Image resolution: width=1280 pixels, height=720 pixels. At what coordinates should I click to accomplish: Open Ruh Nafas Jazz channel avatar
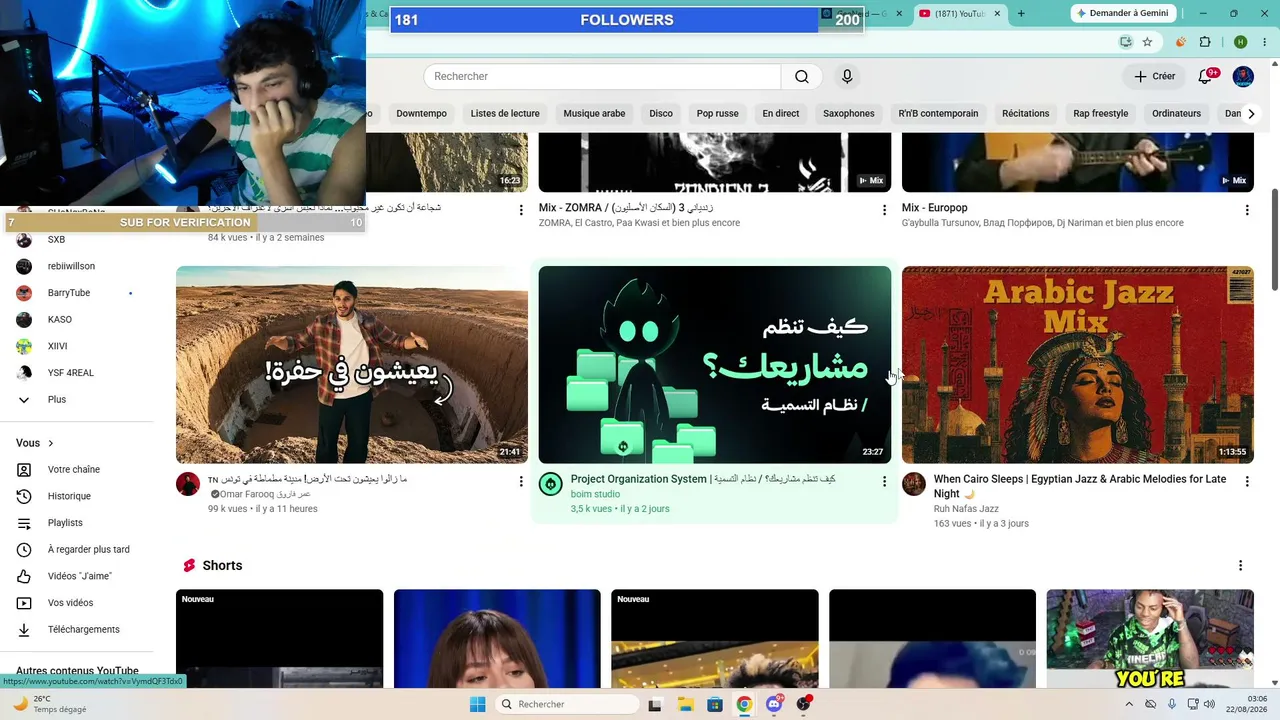(x=914, y=484)
